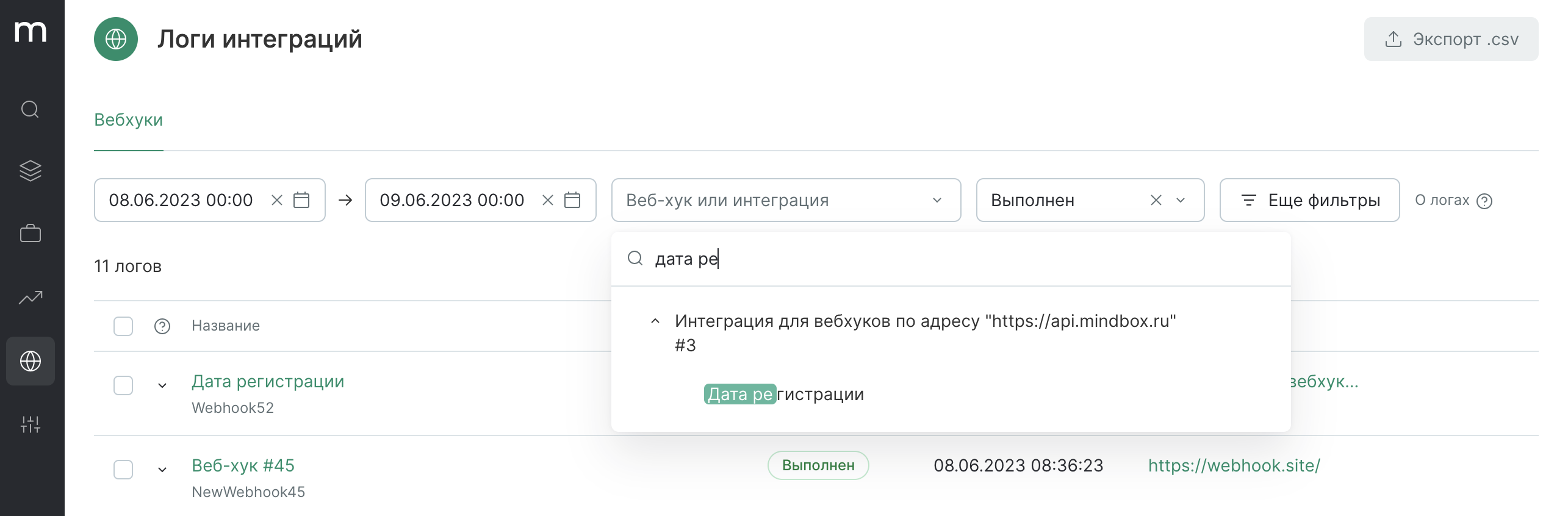Open calendar for the end date field
The width and height of the screenshot is (1568, 516).
(572, 200)
